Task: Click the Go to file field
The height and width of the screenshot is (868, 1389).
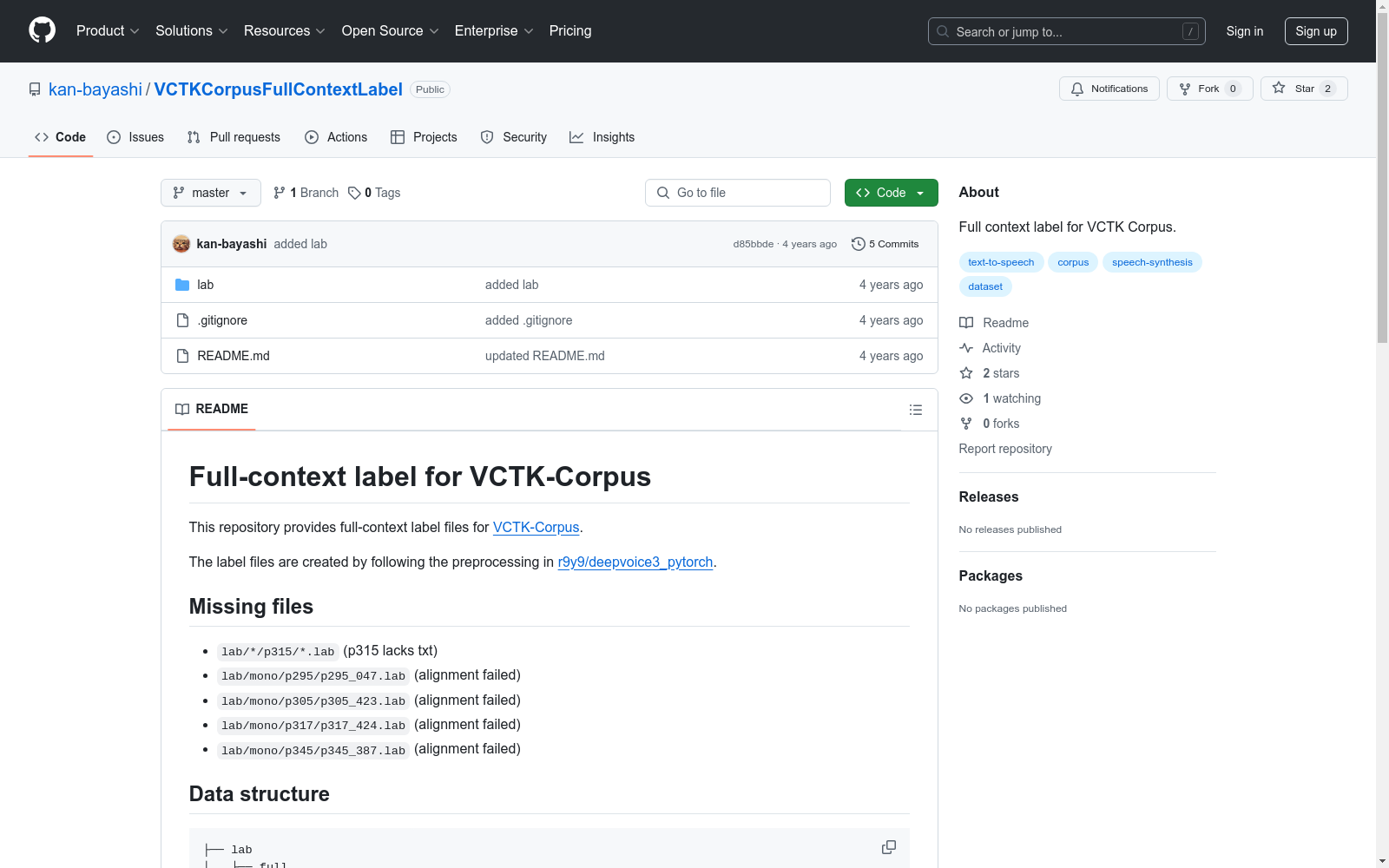Action: (738, 193)
